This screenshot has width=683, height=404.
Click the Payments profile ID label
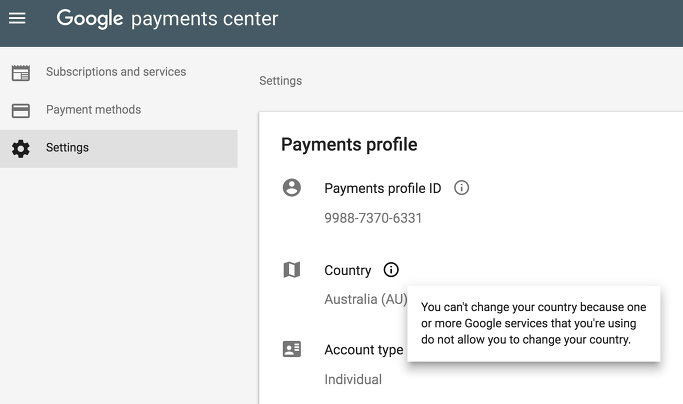382,188
